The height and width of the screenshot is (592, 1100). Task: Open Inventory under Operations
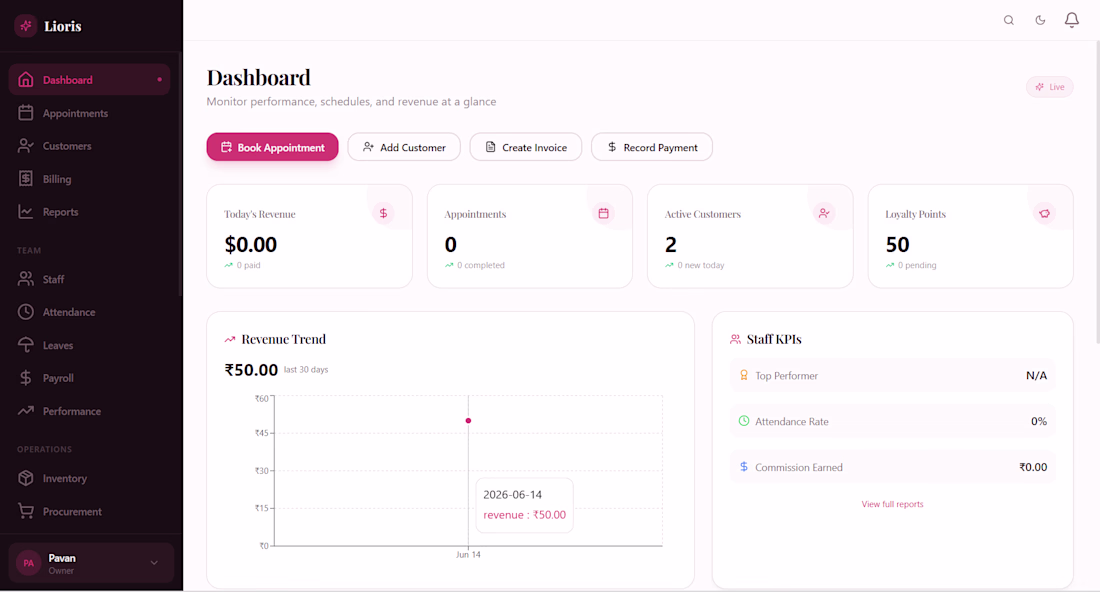pos(90,478)
